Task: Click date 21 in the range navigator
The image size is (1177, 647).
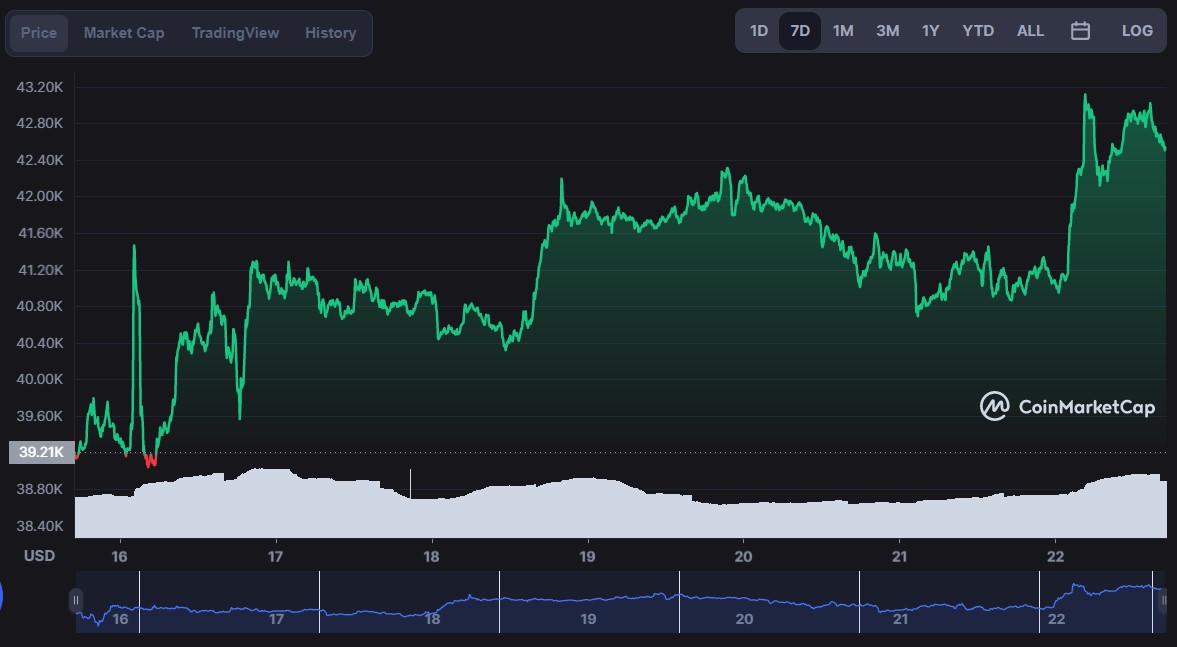Action: [x=900, y=619]
